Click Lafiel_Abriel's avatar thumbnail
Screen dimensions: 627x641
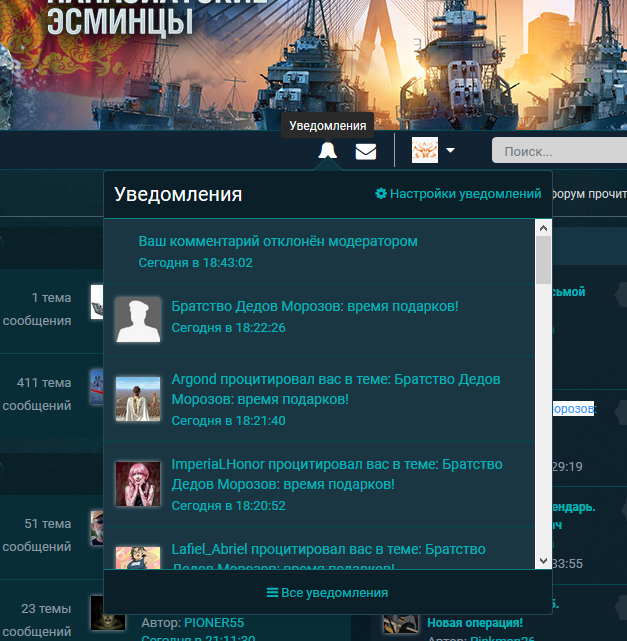point(138,558)
